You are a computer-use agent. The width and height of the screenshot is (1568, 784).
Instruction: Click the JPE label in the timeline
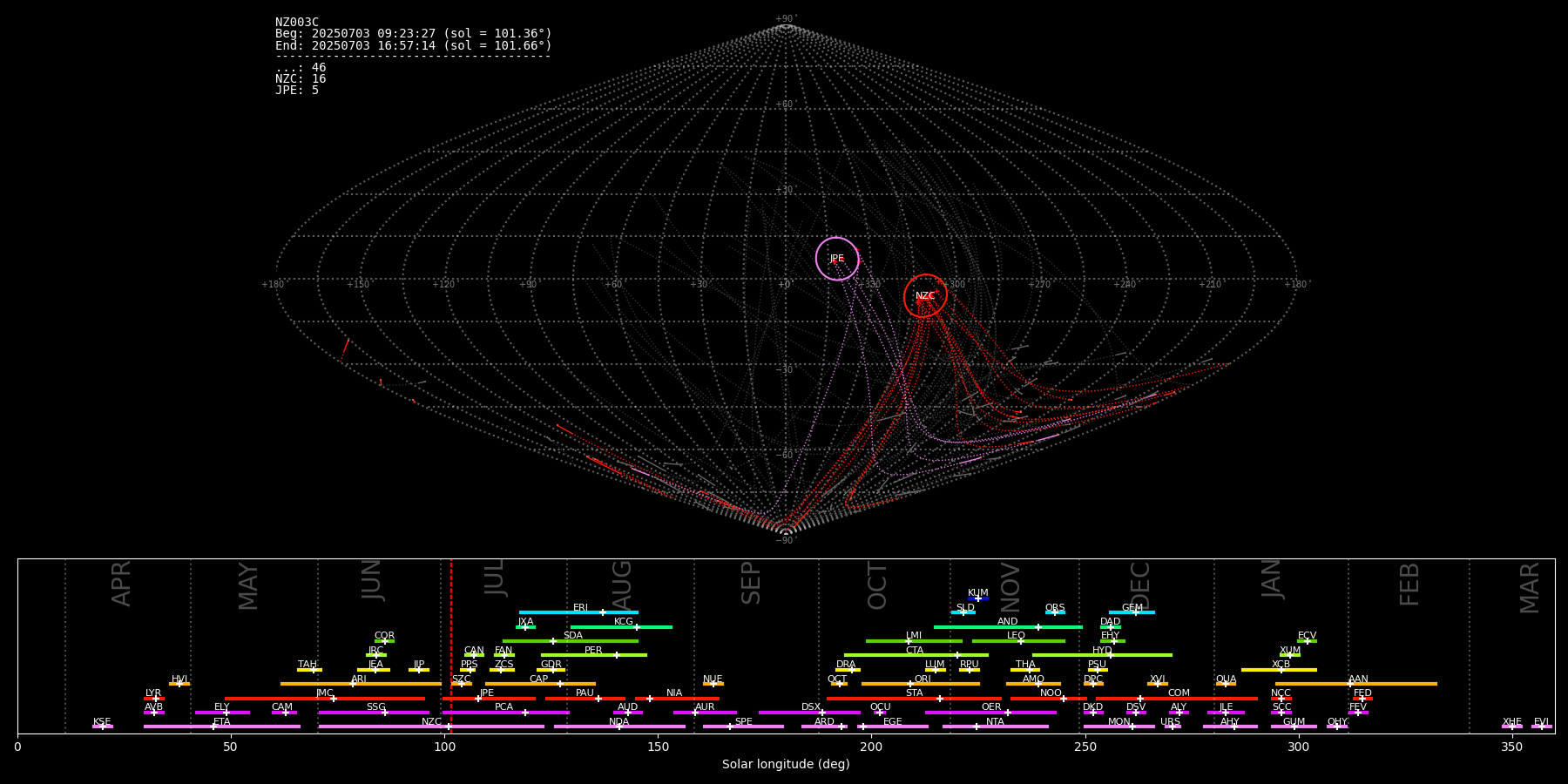point(487,693)
